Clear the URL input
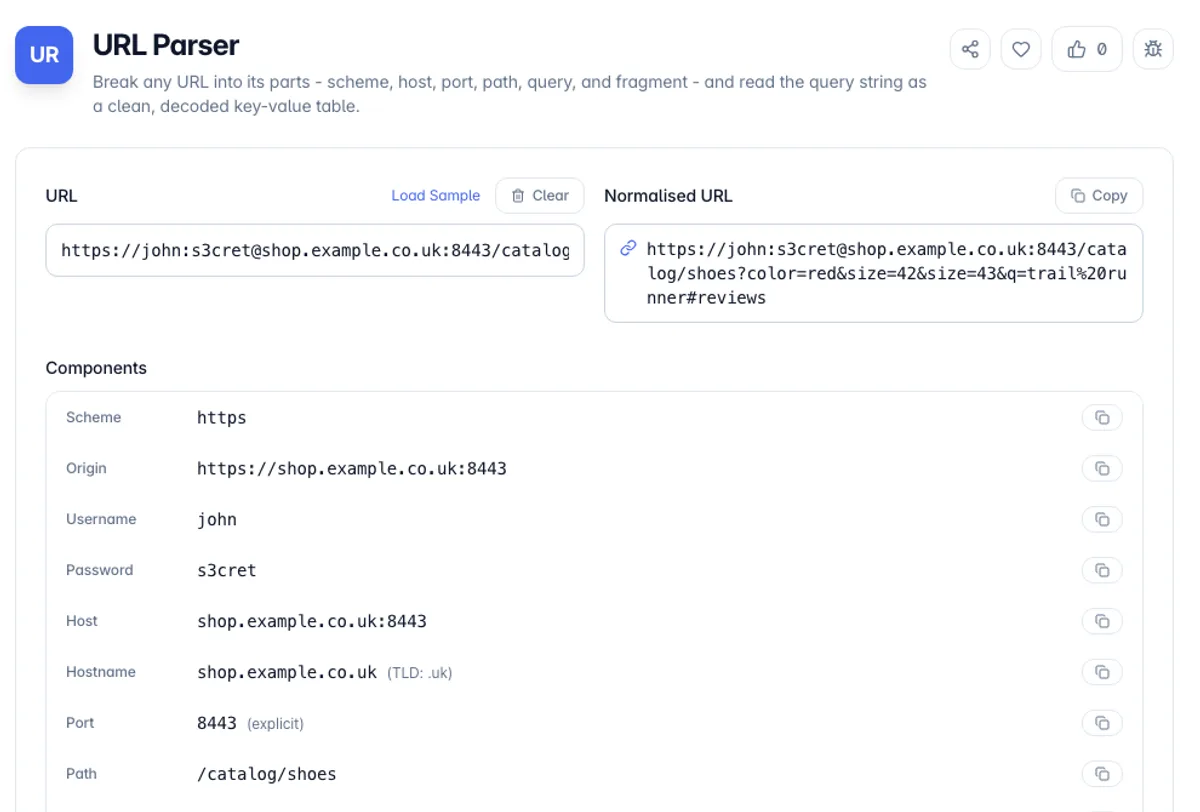The height and width of the screenshot is (812, 1200). point(540,196)
